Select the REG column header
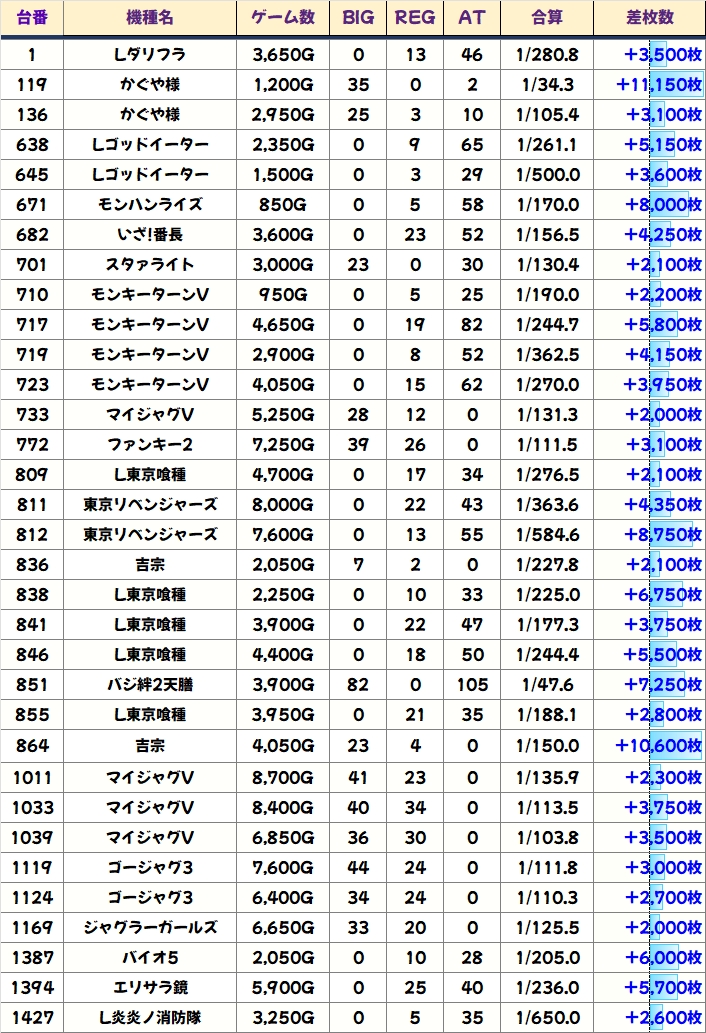This screenshot has height=1033, width=706. (x=415, y=18)
